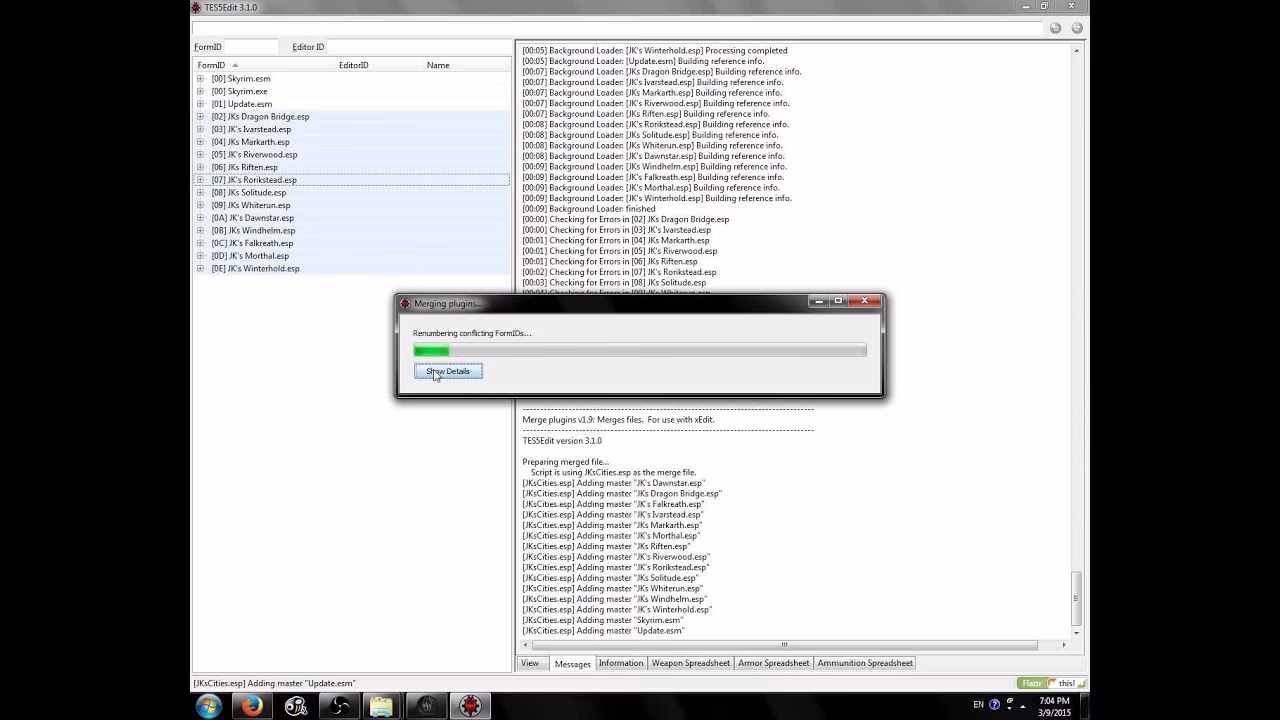Click the TES5Edit icon in the taskbar

pos(468,706)
